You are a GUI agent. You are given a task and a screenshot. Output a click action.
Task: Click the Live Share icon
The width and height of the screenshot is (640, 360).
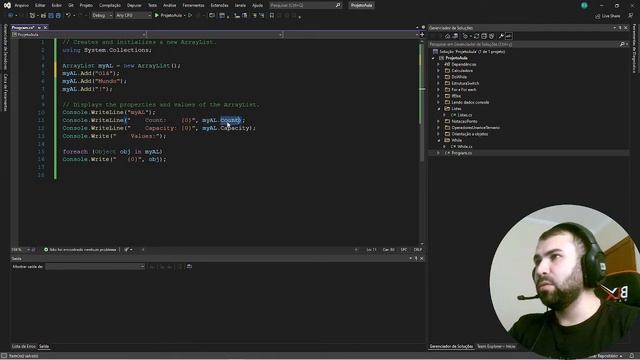(x=598, y=16)
